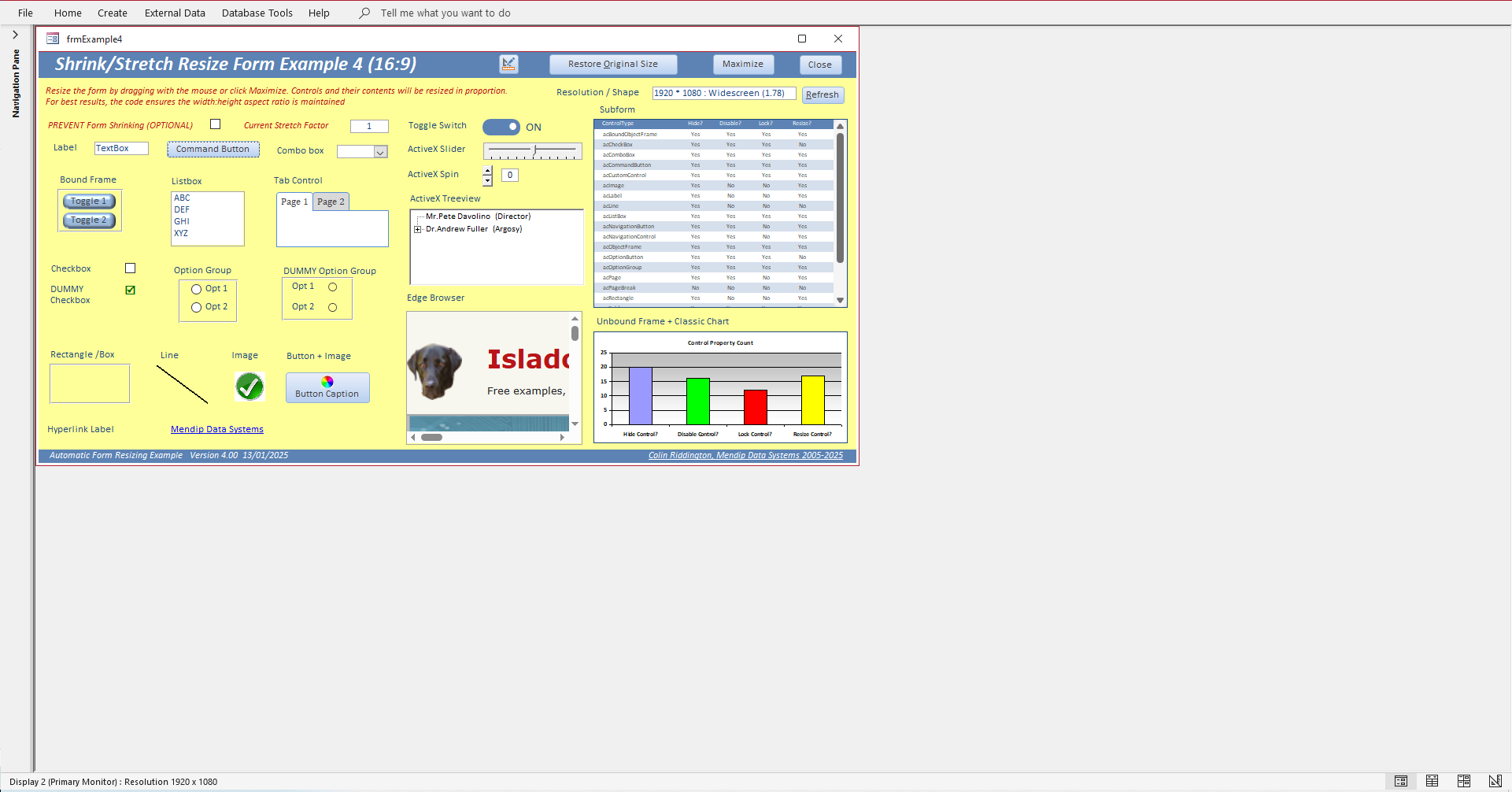Click the dog photo in Edge Browser
Image resolution: width=1512 pixels, height=792 pixels.
point(434,371)
